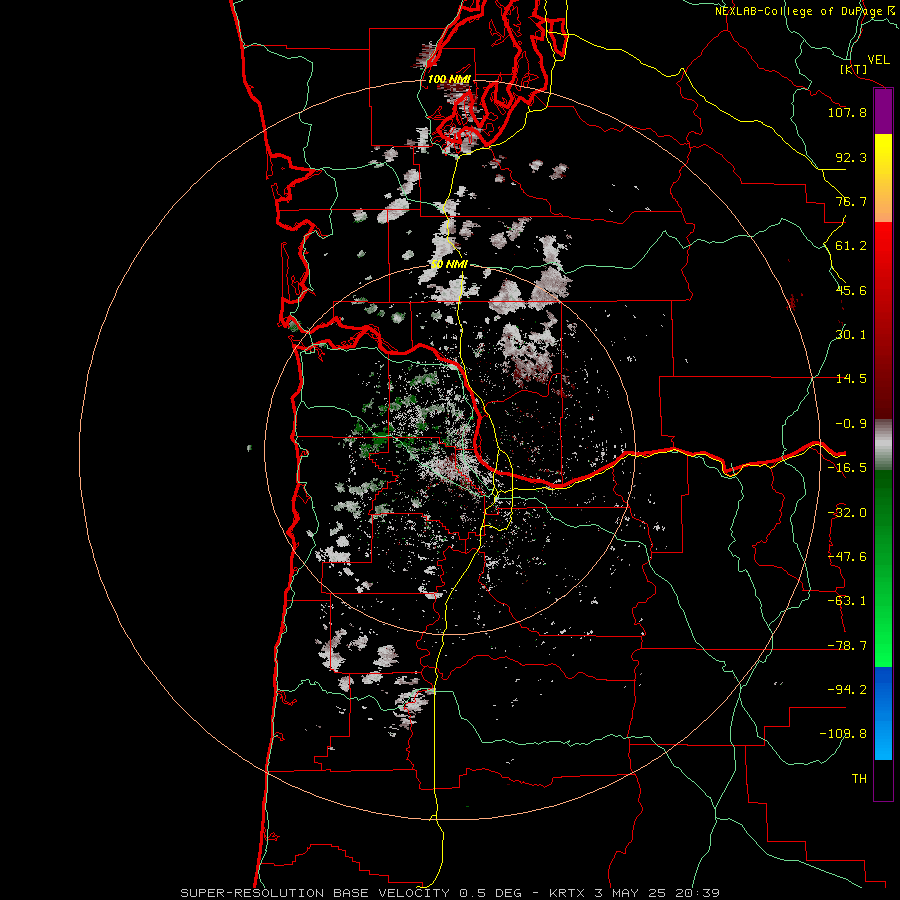
Task: Select the -63.1 legend value
Action: point(847,601)
